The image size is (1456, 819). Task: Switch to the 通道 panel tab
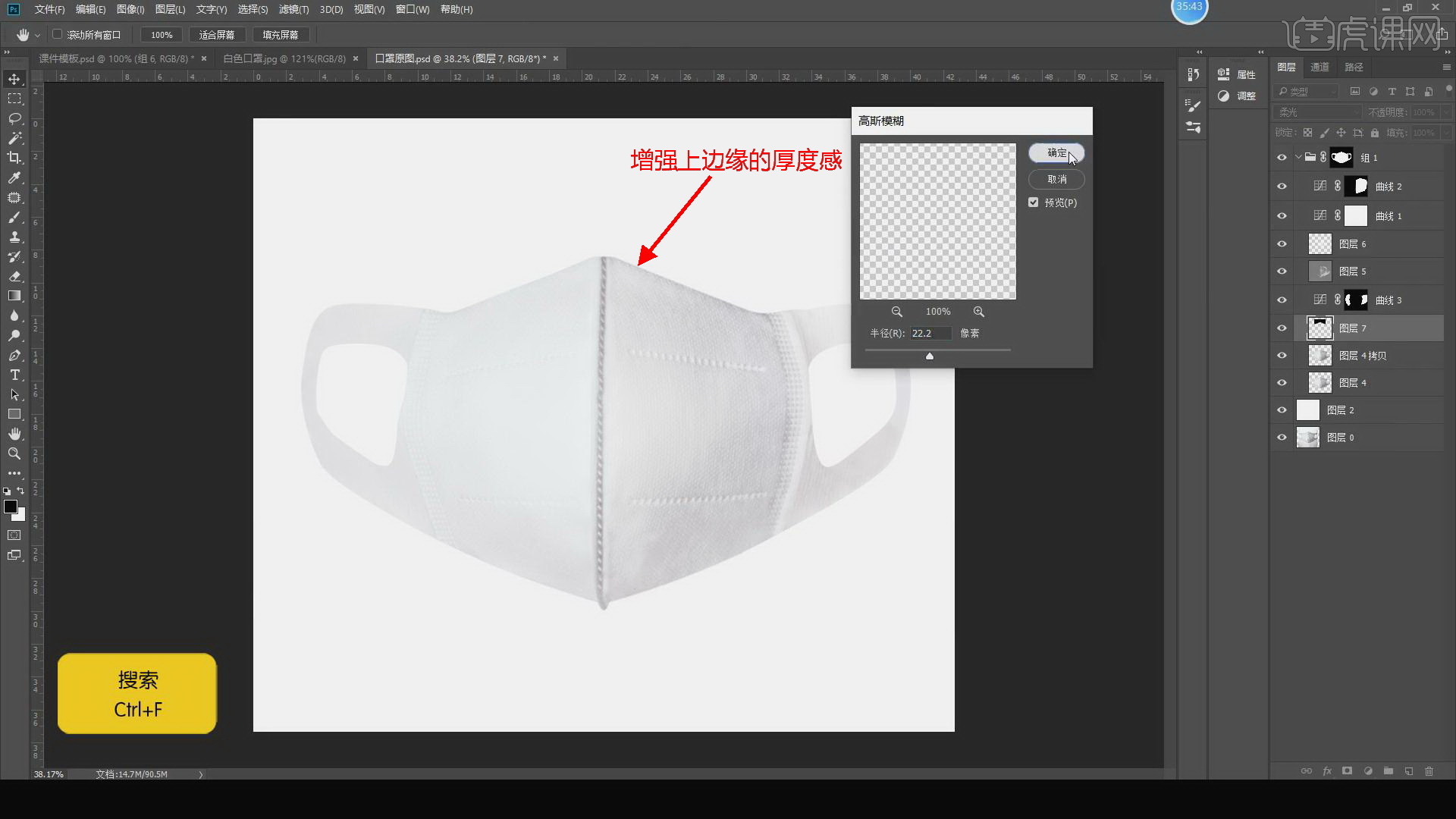(1319, 67)
